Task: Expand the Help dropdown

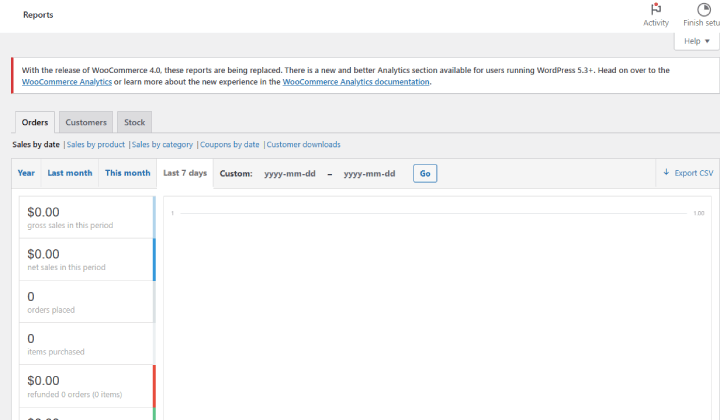Action: point(697,41)
